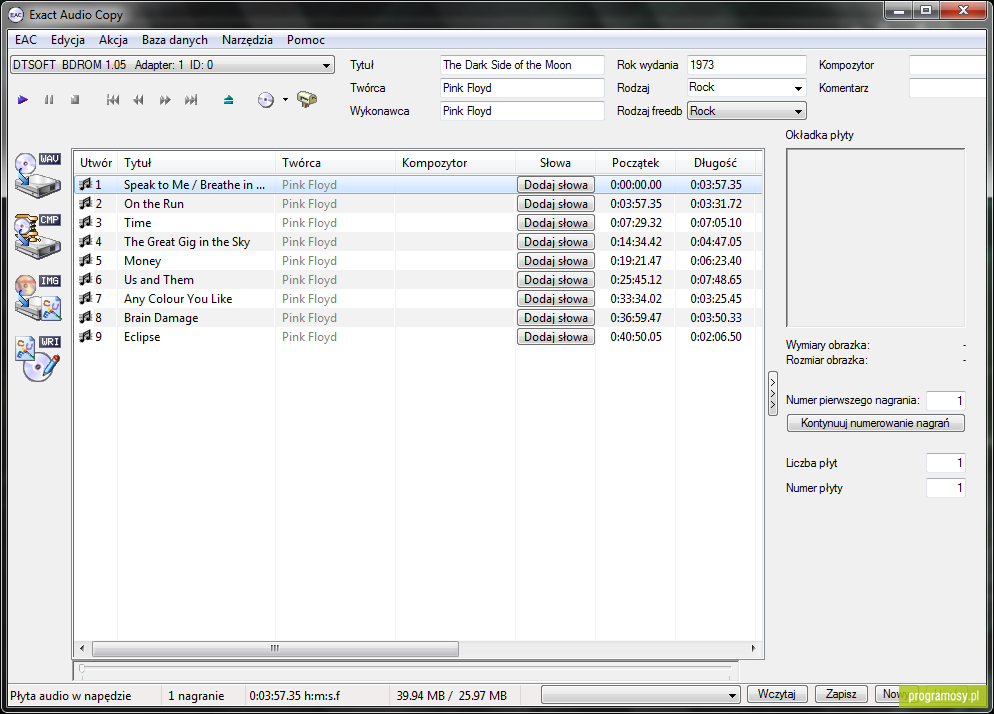The image size is (994, 714).
Task: Open the drive selection dropdown DTSOFT BDROM
Action: [172, 65]
